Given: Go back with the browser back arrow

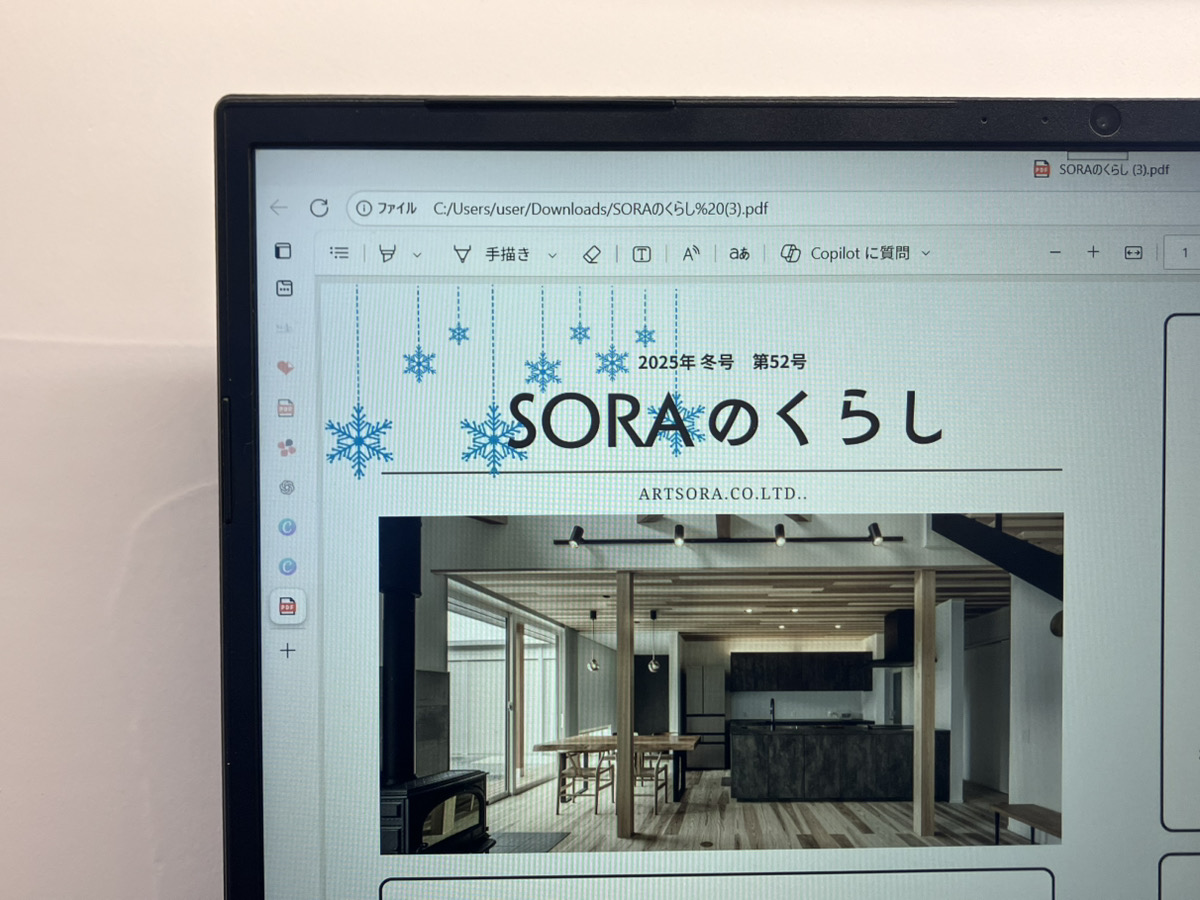Looking at the screenshot, I should 278,208.
